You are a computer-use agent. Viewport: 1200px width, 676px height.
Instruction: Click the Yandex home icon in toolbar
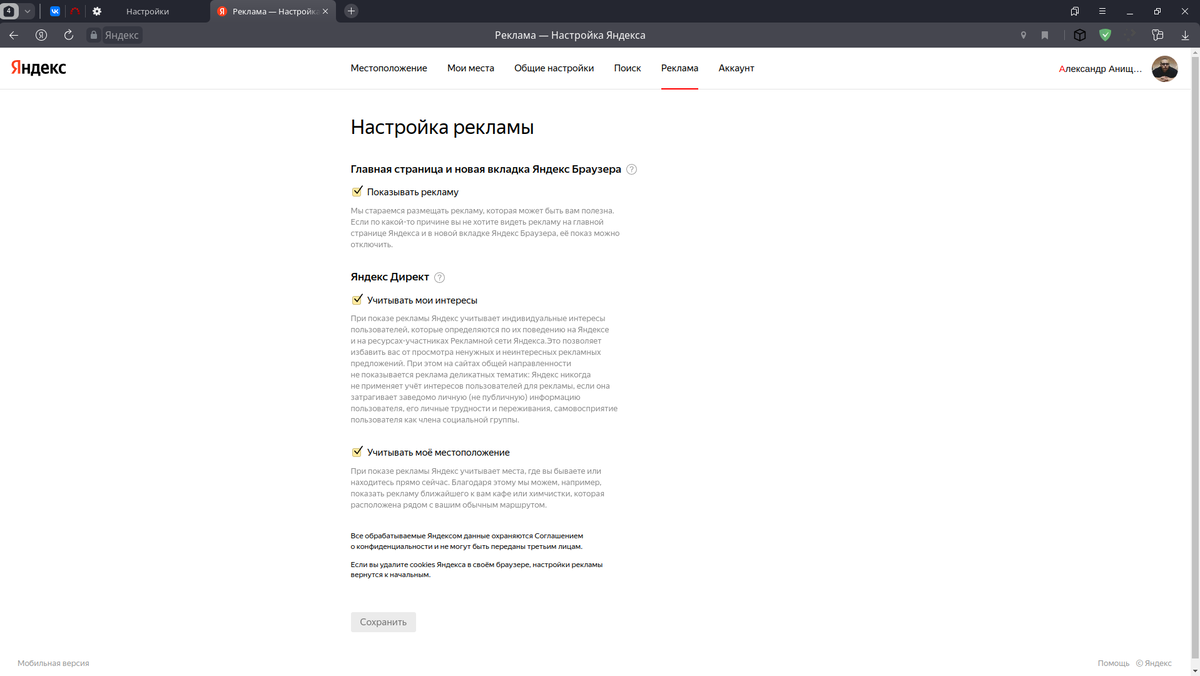(x=41, y=35)
